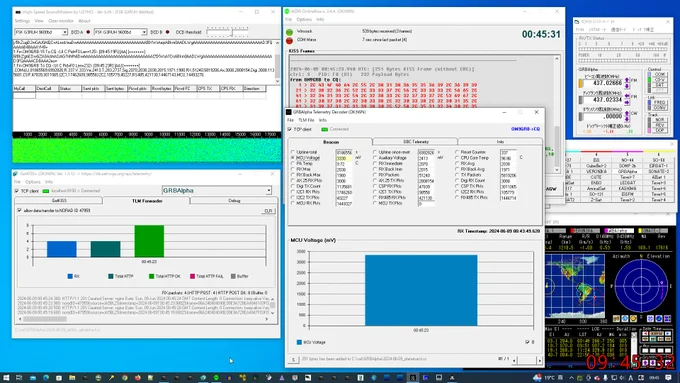
Task: Click the DOP track button
Action: tap(659, 130)
